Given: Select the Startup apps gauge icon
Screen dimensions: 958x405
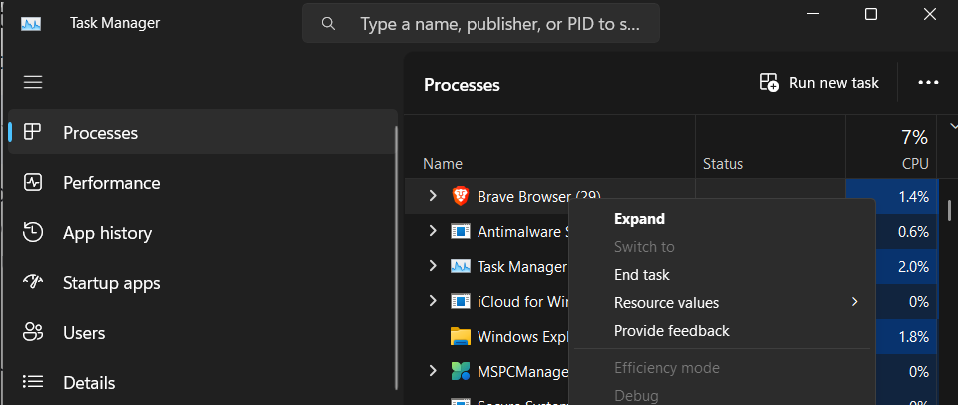Looking at the screenshot, I should coord(33,283).
